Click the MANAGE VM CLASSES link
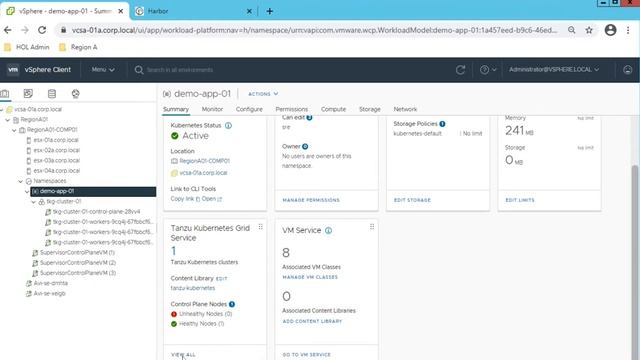Image resolution: width=640 pixels, height=360 pixels. (310, 277)
